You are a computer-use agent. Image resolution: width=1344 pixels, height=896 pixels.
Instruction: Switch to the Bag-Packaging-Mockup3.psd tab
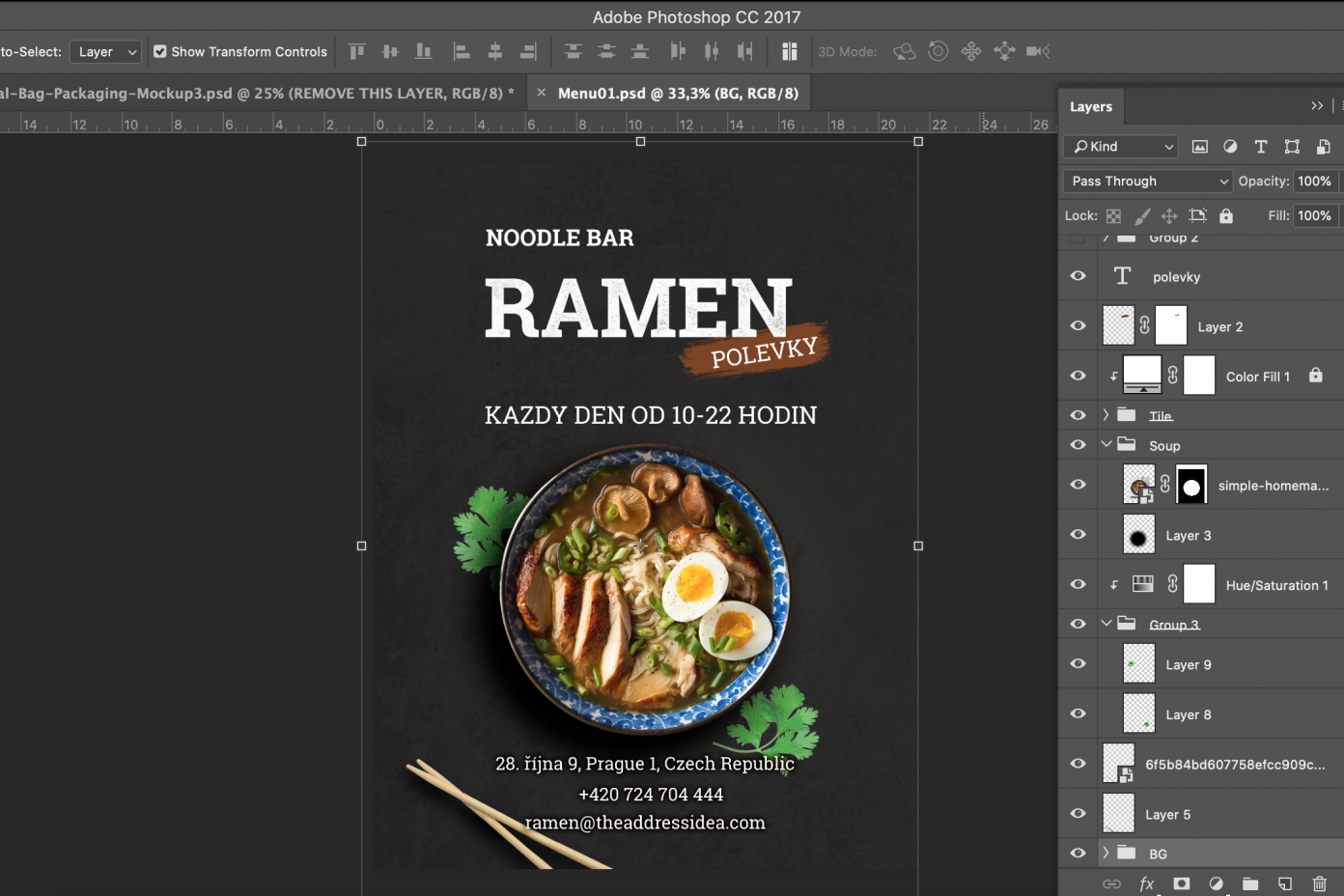256,94
